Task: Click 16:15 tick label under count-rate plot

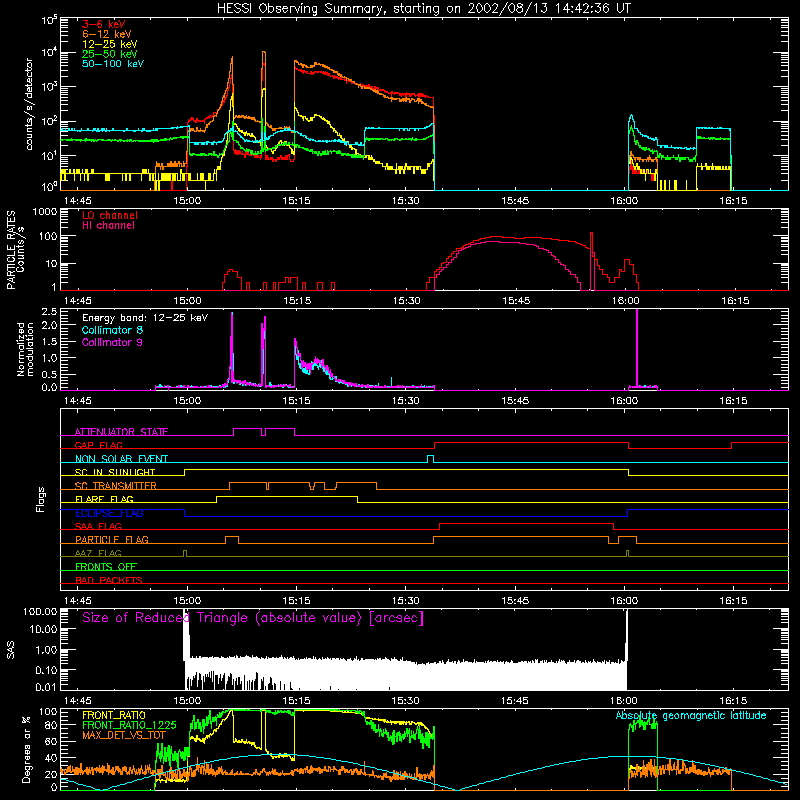Action: click(x=733, y=201)
